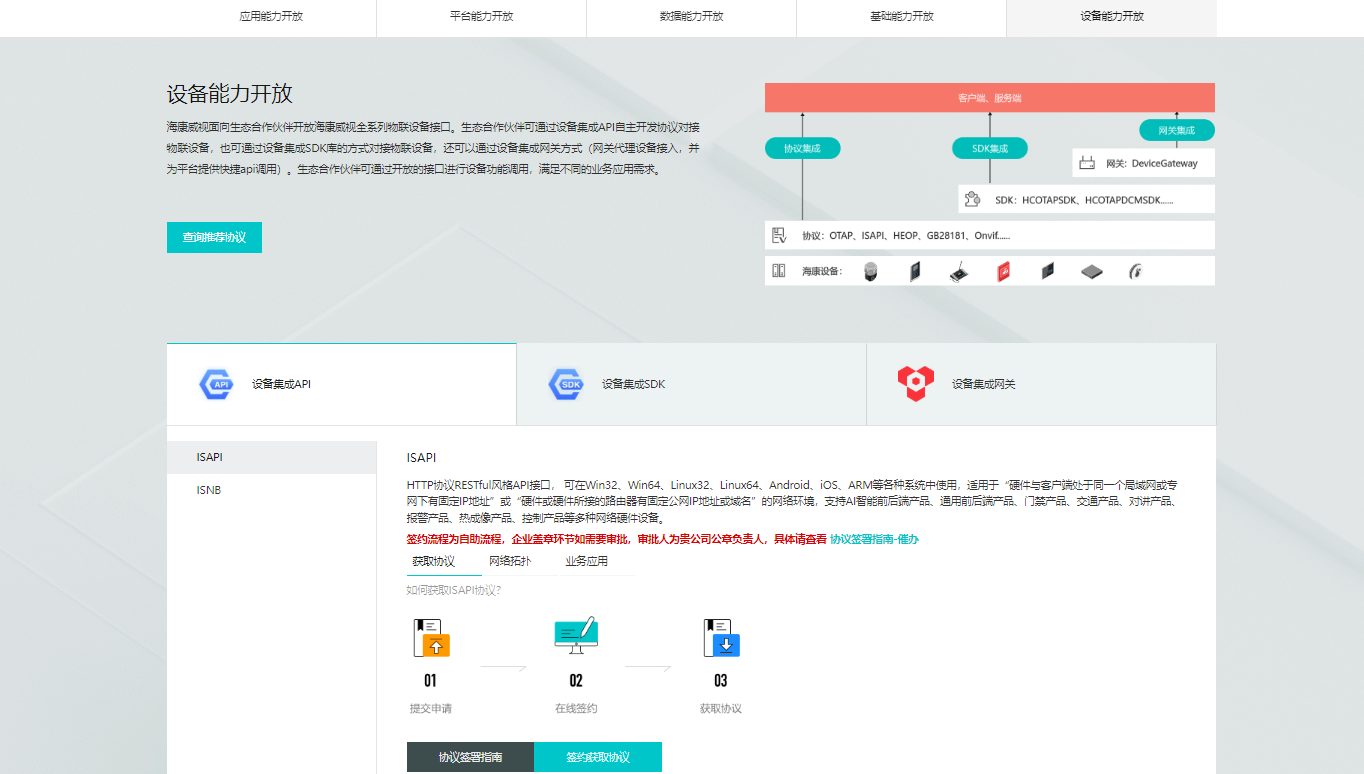
Task: Click the 协议签署指南 dark button
Action: tap(470, 757)
